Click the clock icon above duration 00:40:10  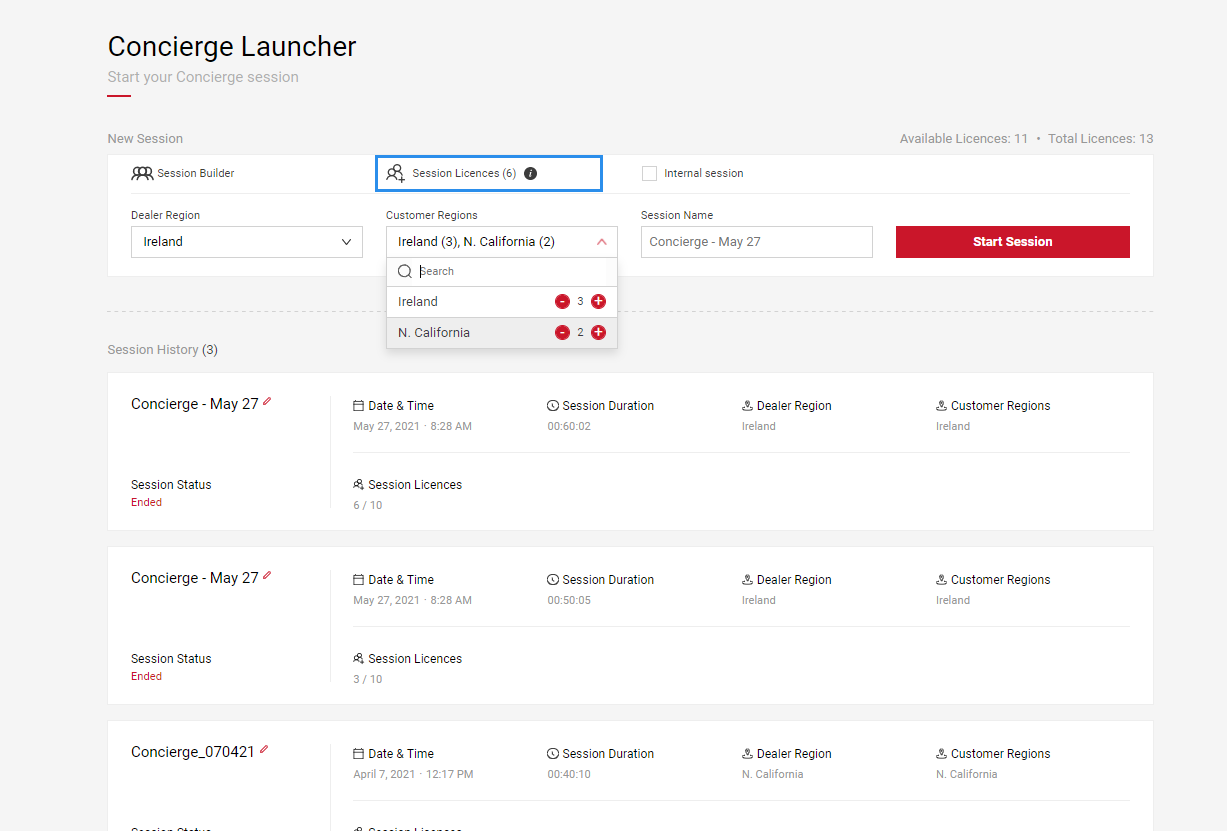pos(553,754)
